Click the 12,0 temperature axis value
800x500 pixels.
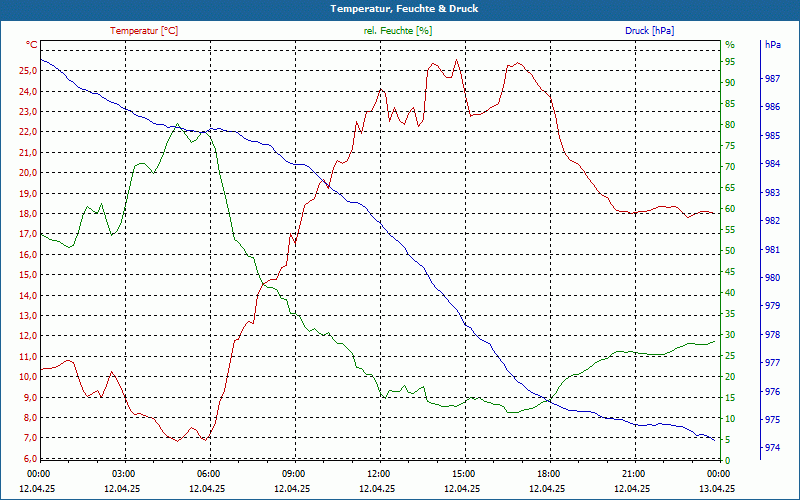click(x=28, y=336)
